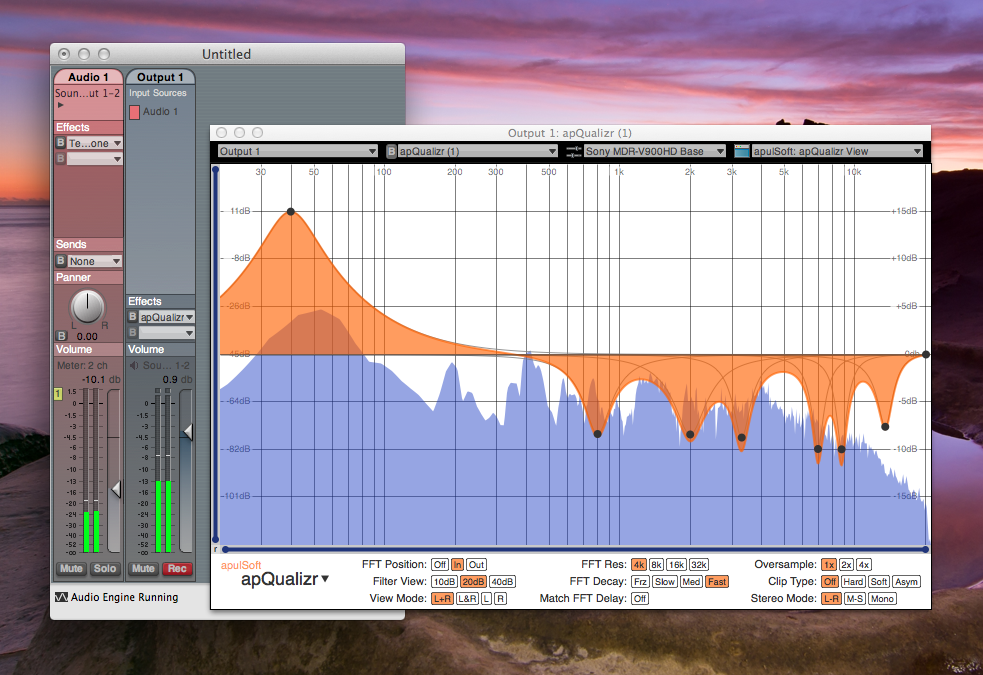Switch Filter View to 10dB
Viewport: 983px width, 675px height.
click(444, 582)
